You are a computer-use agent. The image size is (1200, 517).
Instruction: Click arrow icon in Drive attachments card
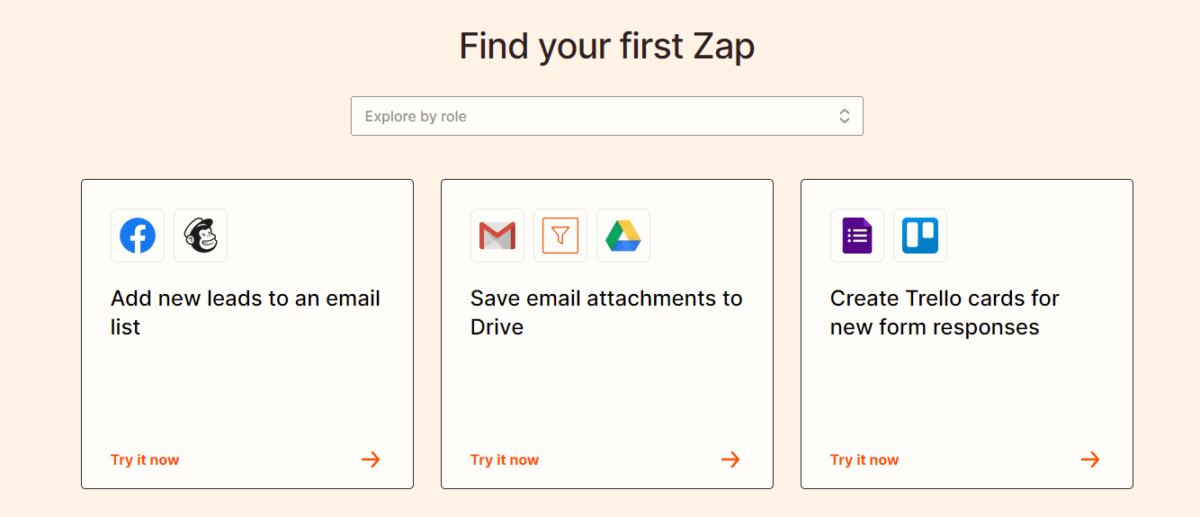click(731, 460)
